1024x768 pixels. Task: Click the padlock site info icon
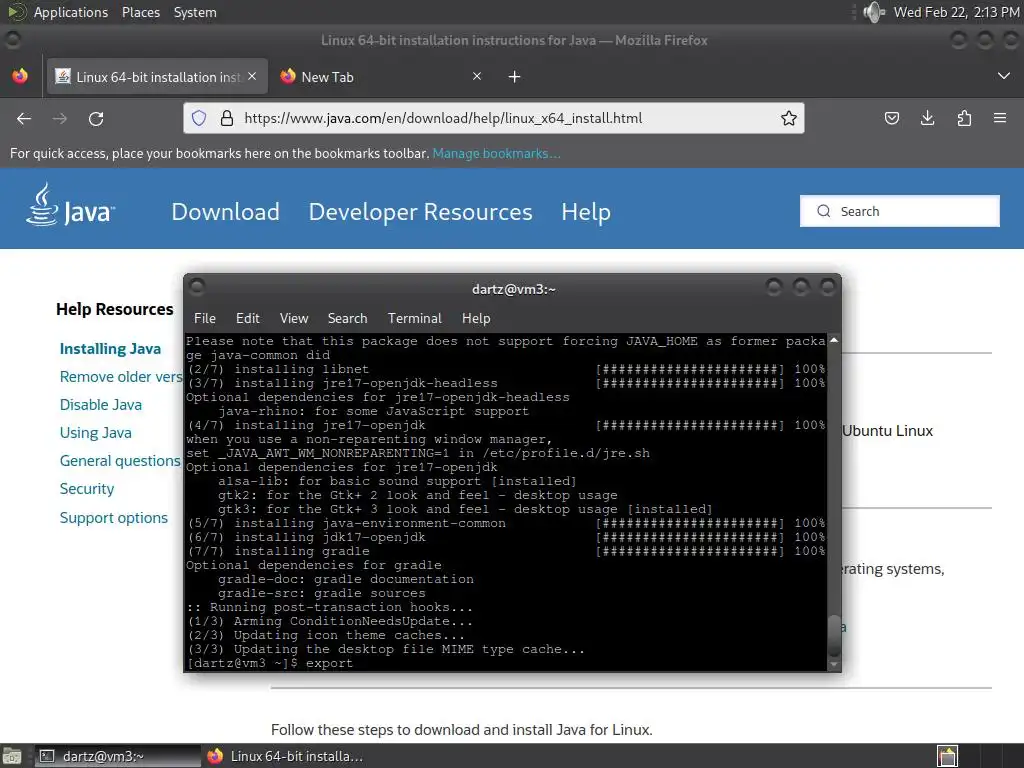[x=227, y=118]
